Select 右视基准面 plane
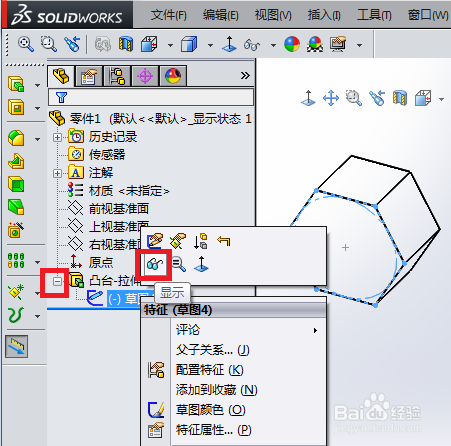Screen dimensions: 451x446 [105, 245]
